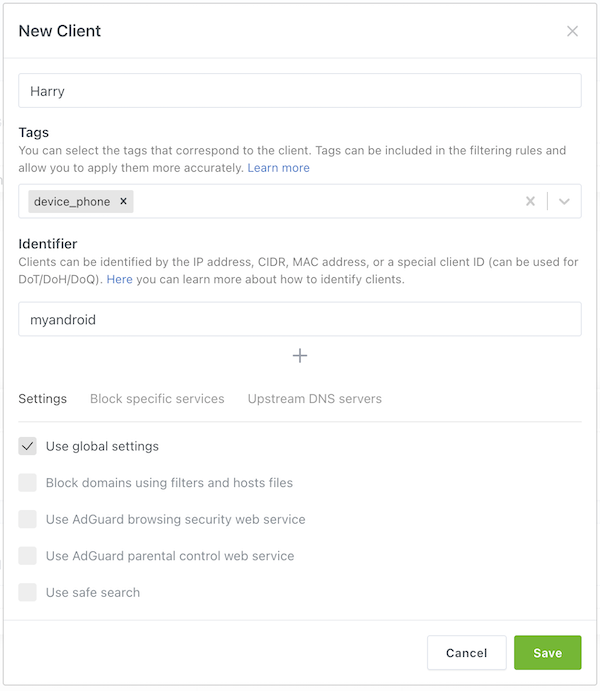The width and height of the screenshot is (600, 691).
Task: Open the Here link about identifying clients
Action: coord(119,279)
